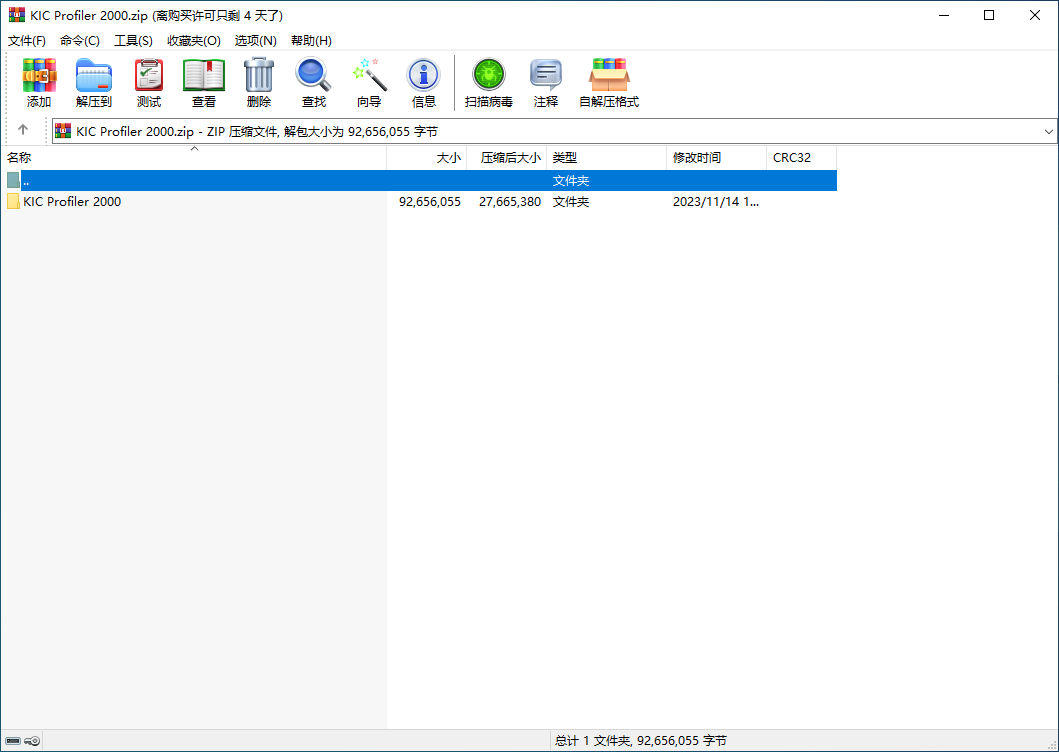Open the 收藏夹(O) menu
Viewport: 1059px width, 752px height.
pyautogui.click(x=194, y=41)
